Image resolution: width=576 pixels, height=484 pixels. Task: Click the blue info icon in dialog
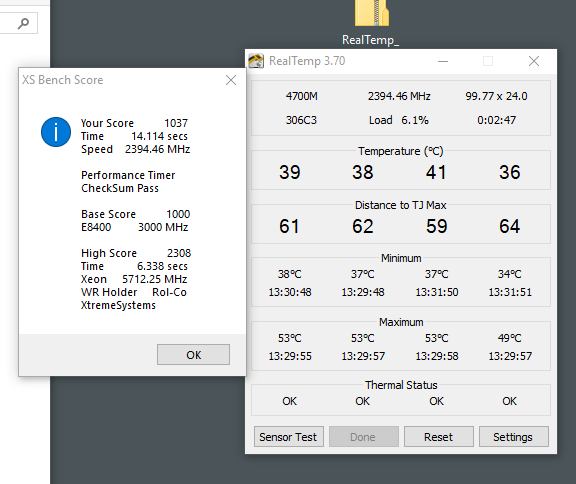[x=56, y=132]
